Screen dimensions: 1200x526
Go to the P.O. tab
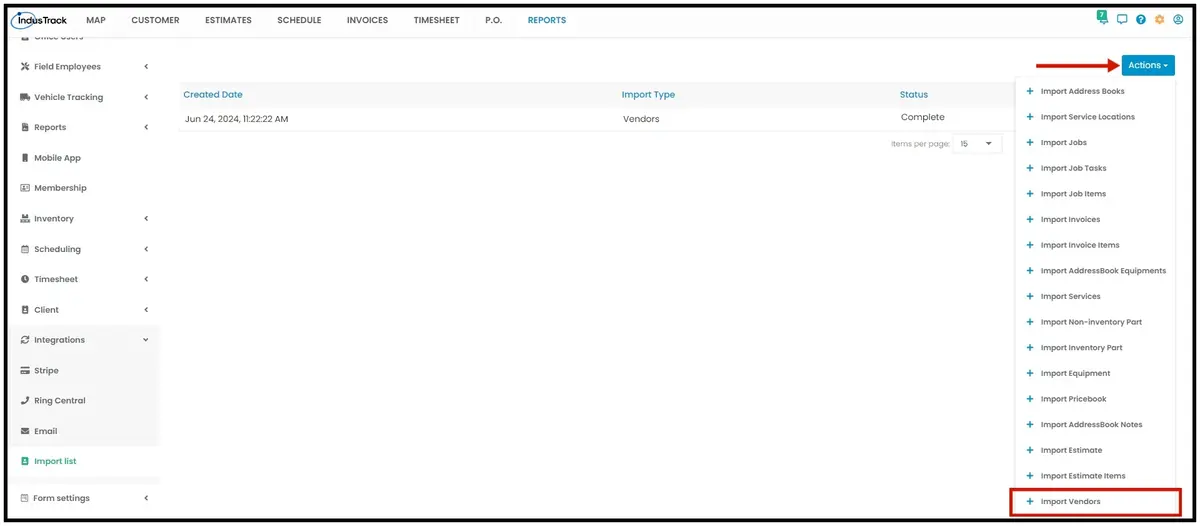[x=493, y=20]
